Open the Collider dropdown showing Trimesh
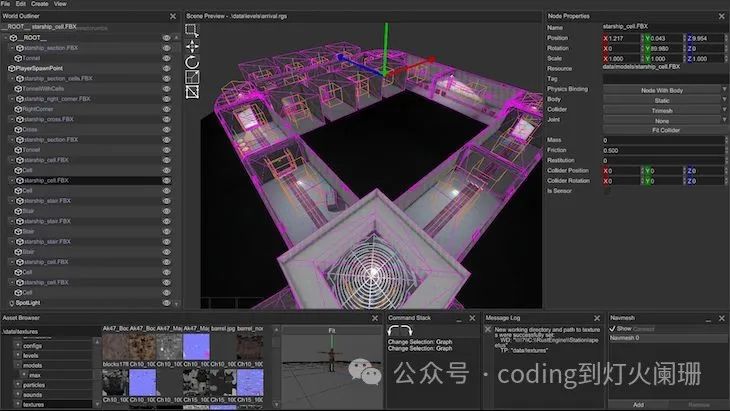 pos(662,110)
